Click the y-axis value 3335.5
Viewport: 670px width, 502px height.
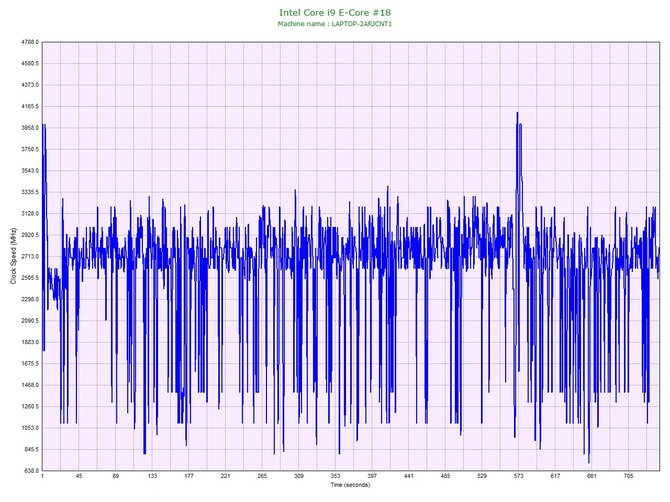(x=30, y=192)
